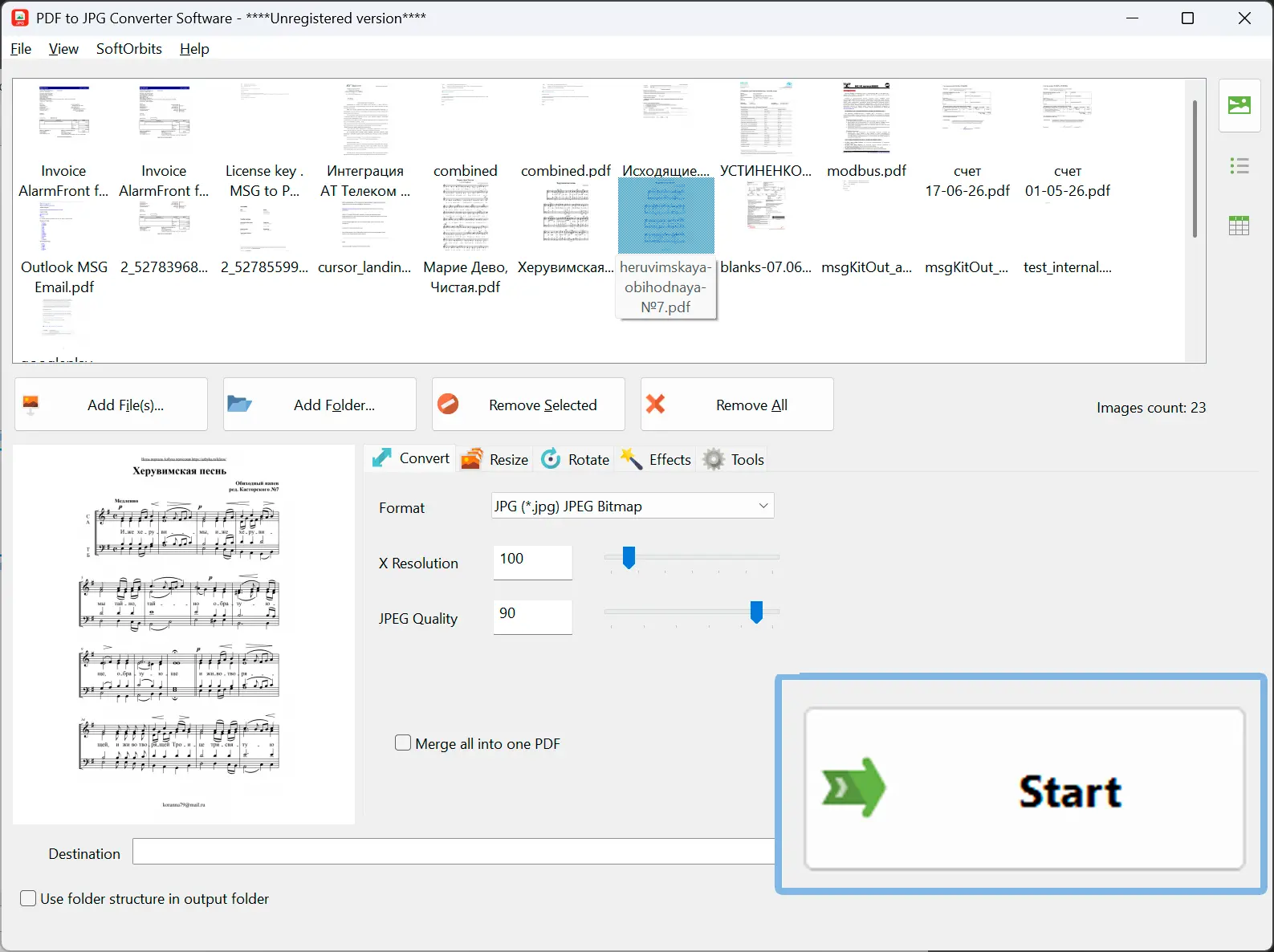The width and height of the screenshot is (1274, 952).
Task: Open the Help menu
Action: (x=194, y=49)
